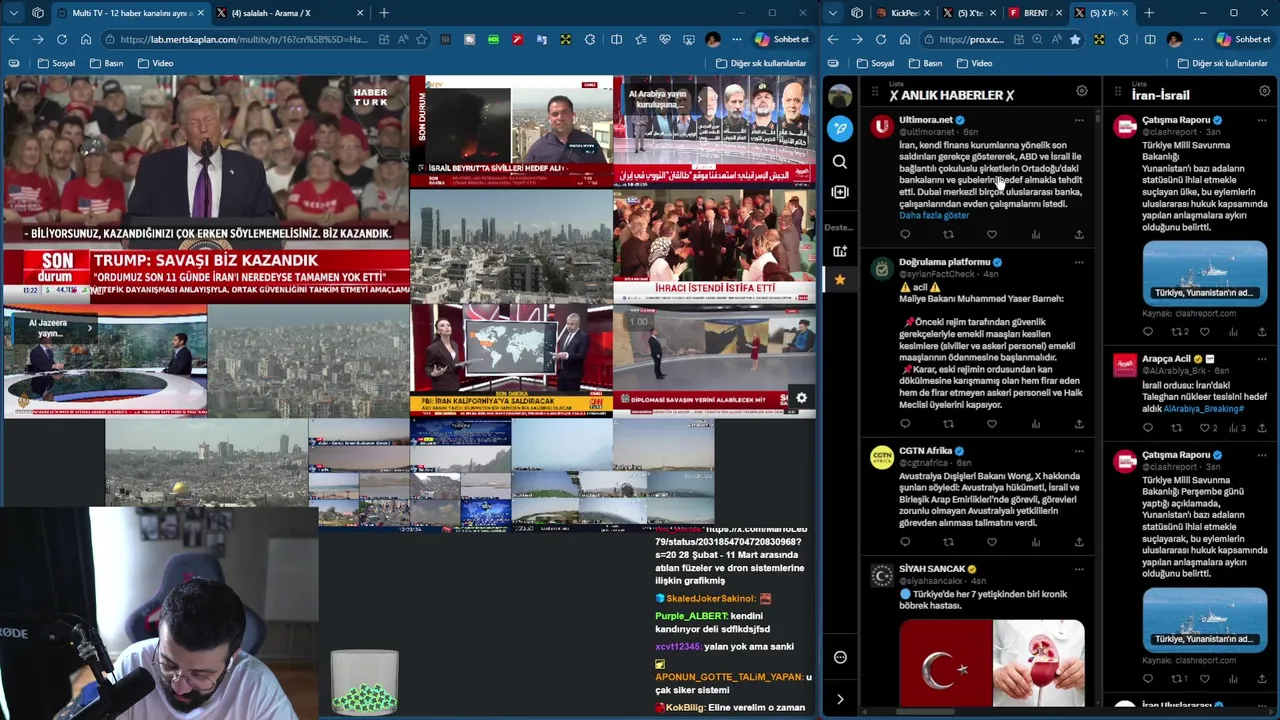Like the CGTN Afrika post
Screen dimensions: 1280x720
click(x=991, y=542)
